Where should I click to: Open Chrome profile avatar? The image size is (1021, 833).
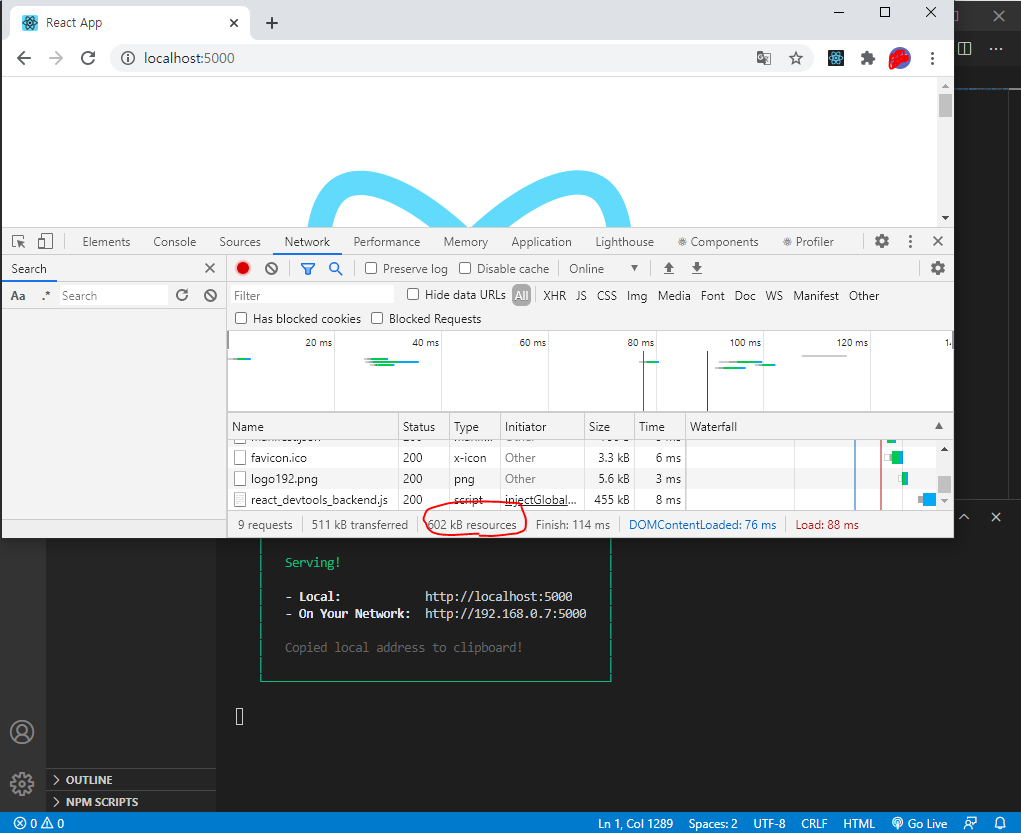pyautogui.click(x=899, y=59)
